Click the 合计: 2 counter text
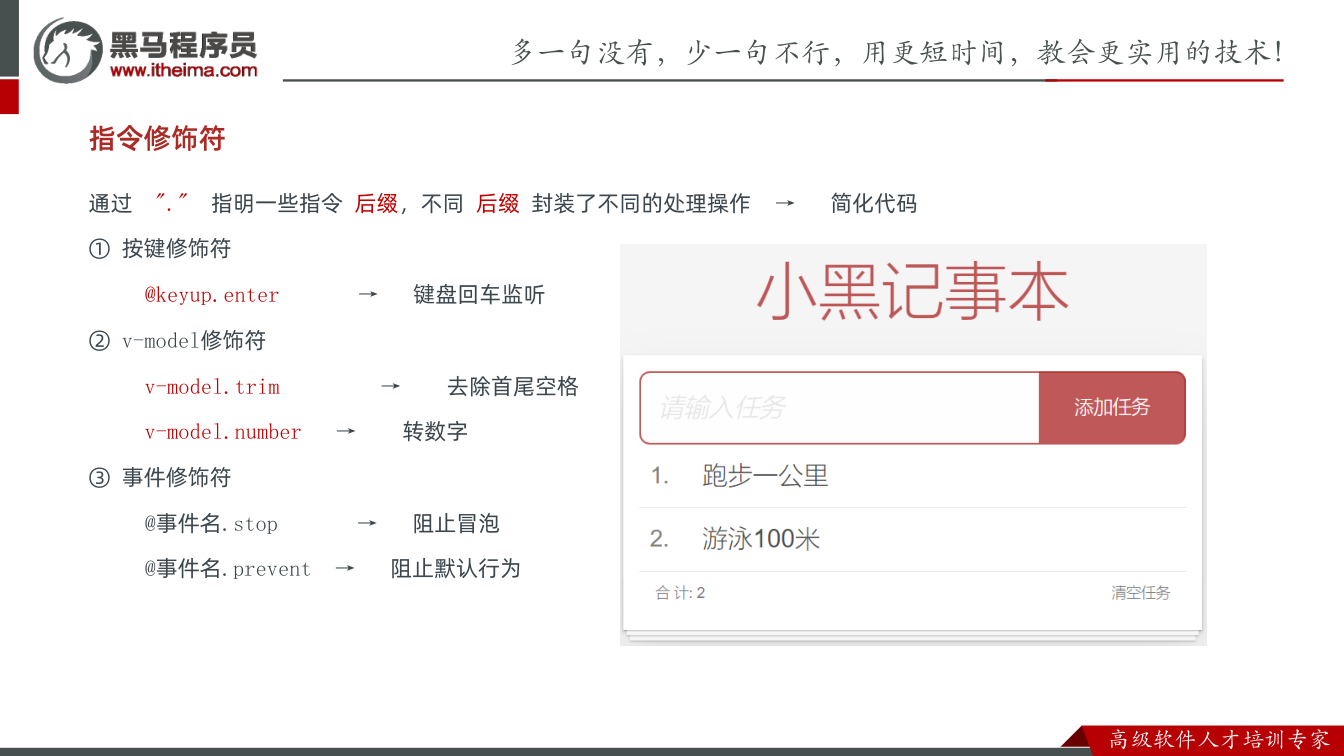The image size is (1344, 756). coord(680,593)
